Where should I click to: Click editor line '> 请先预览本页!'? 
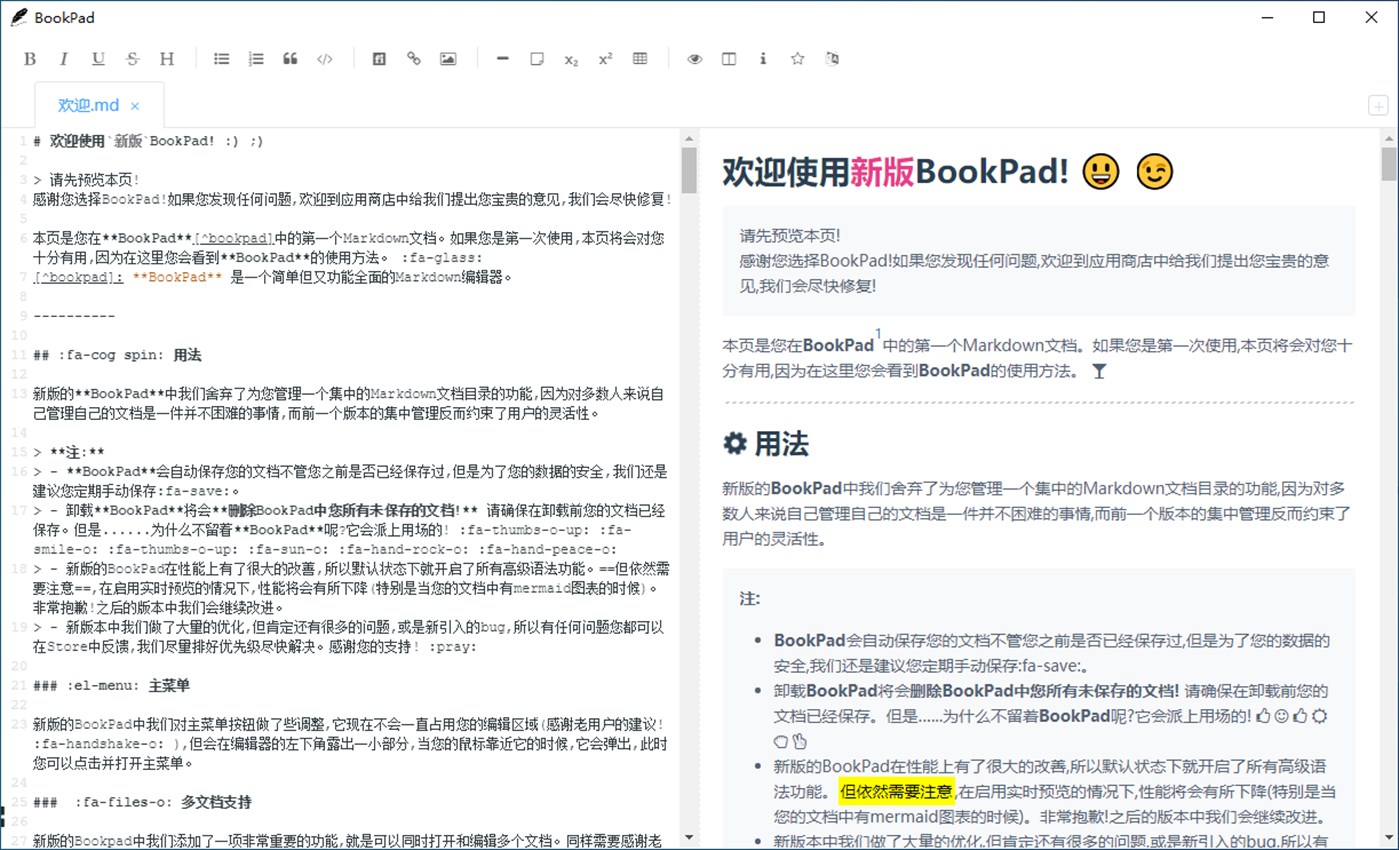86,180
